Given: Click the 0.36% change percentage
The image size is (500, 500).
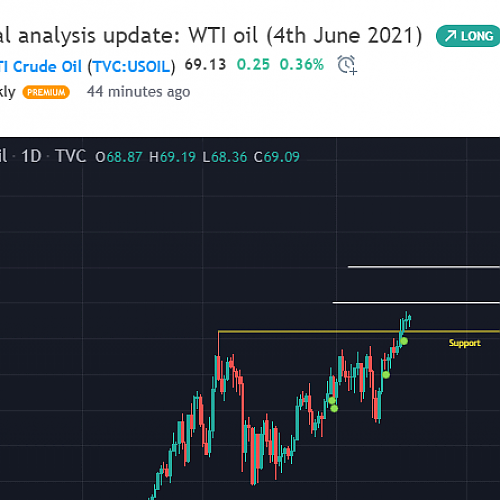Looking at the screenshot, I should pyautogui.click(x=302, y=65).
